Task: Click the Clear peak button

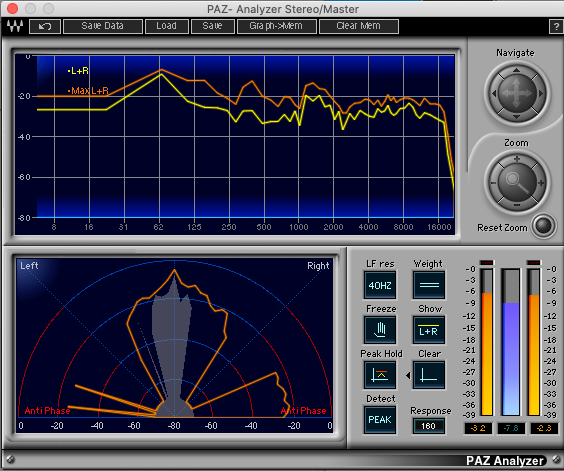Action: [x=429, y=375]
